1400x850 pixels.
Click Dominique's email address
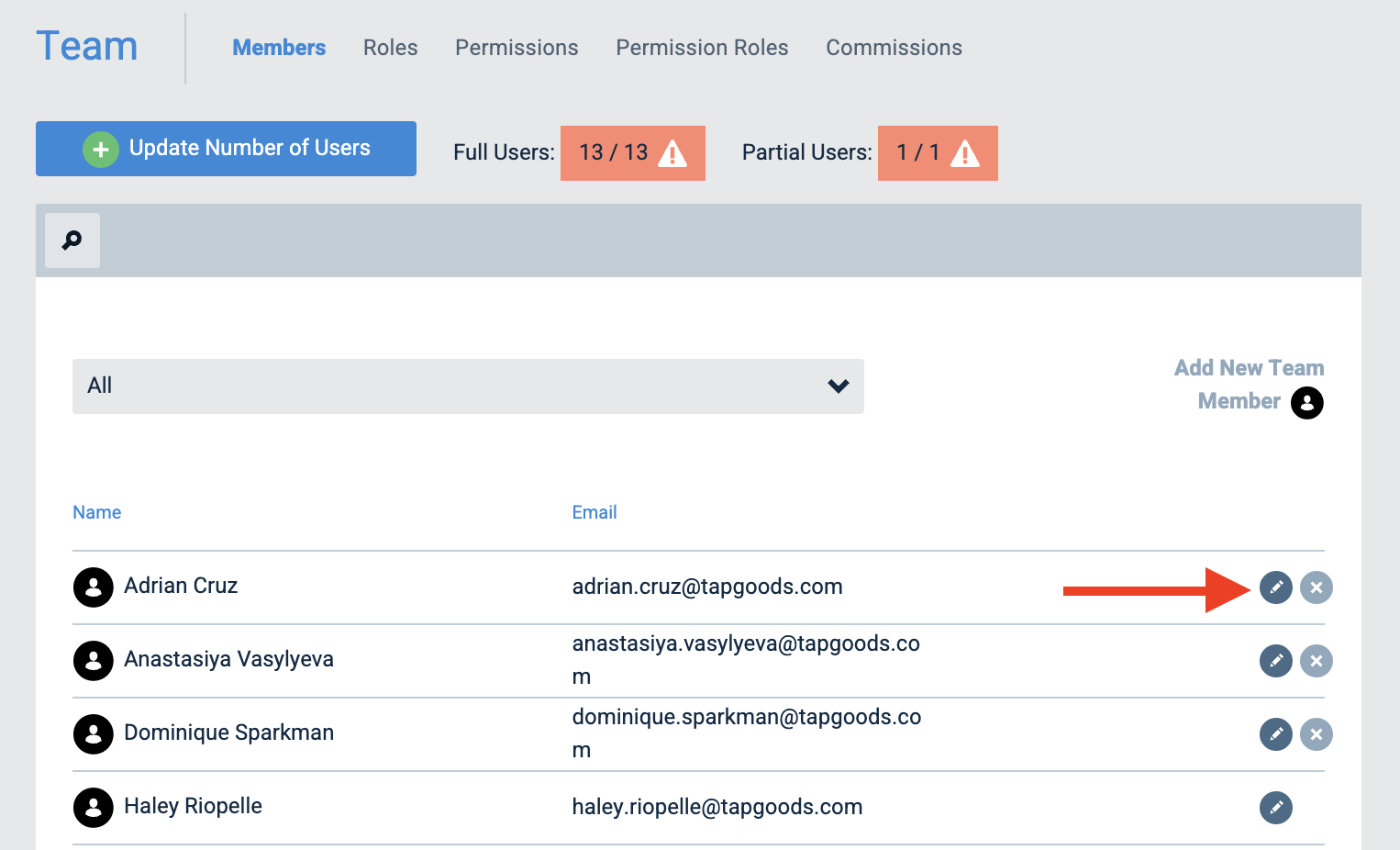[x=747, y=733]
